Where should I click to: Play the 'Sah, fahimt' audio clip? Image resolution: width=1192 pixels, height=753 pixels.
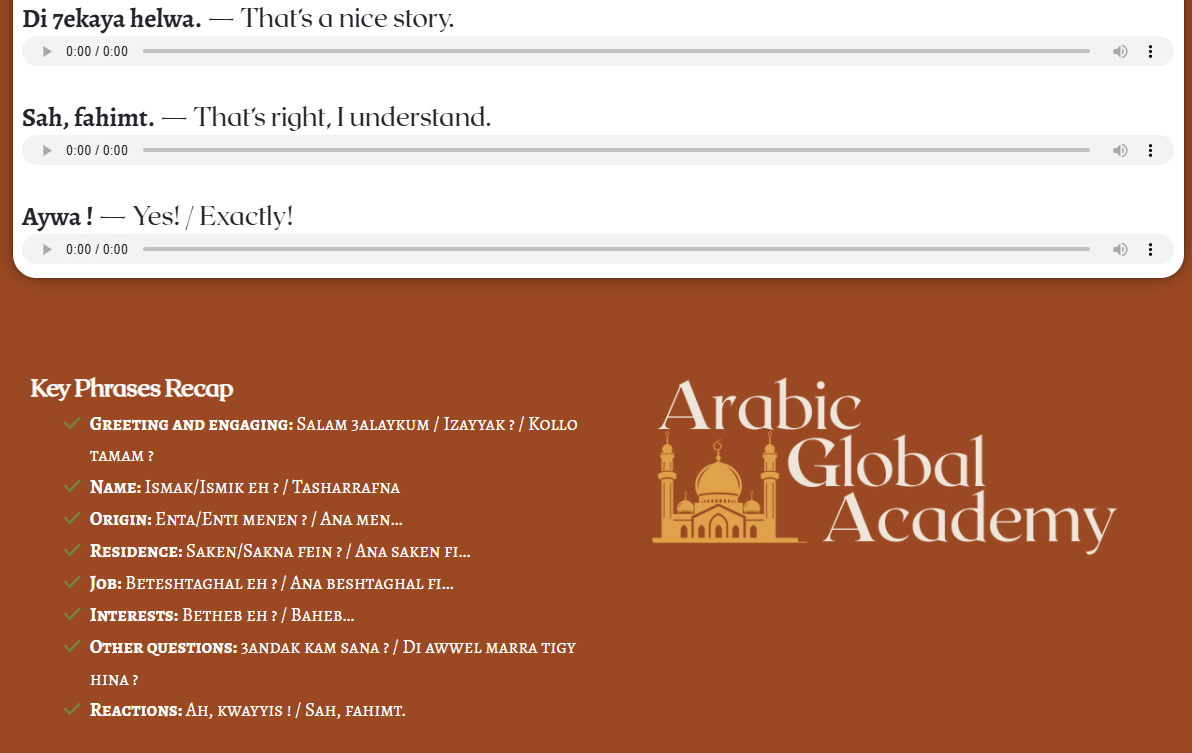tap(47, 150)
